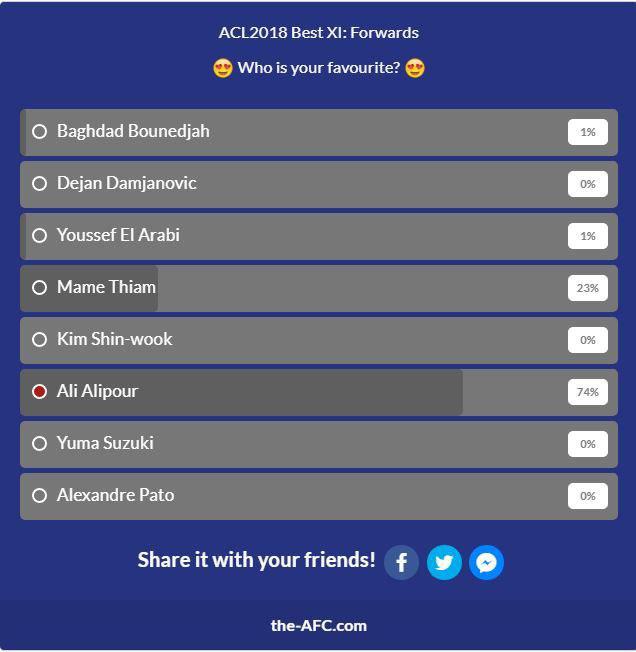The image size is (636, 652).
Task: Select Alexandre Pato radio option
Action: click(40, 495)
